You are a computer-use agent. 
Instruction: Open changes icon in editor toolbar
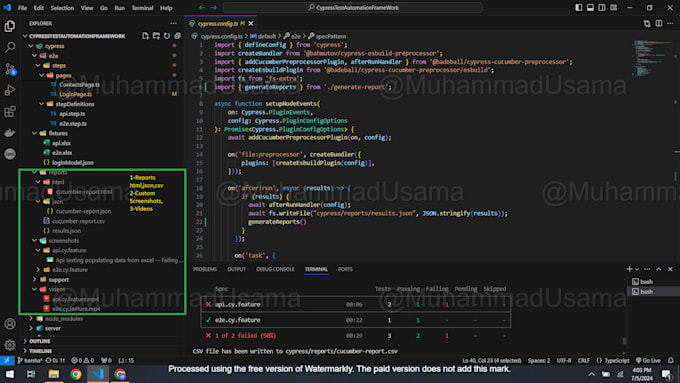[x=647, y=23]
